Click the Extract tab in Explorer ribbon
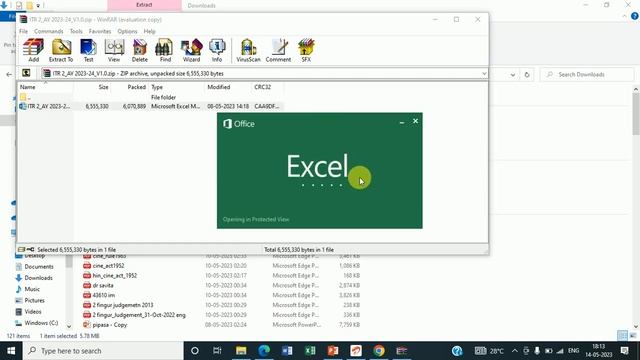 [144, 5]
